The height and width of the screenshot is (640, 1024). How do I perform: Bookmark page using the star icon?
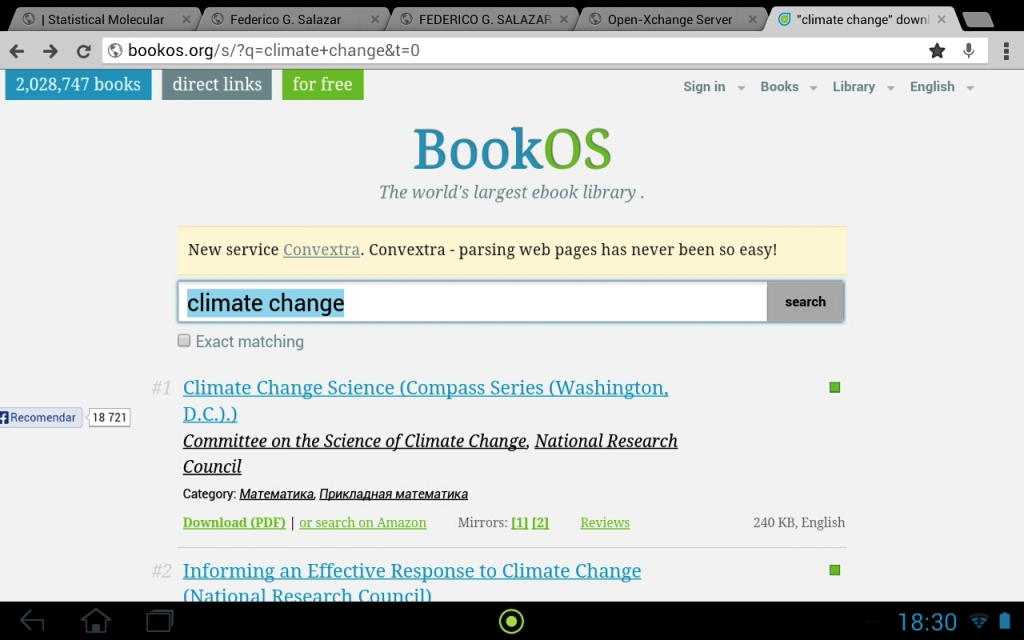[937, 51]
